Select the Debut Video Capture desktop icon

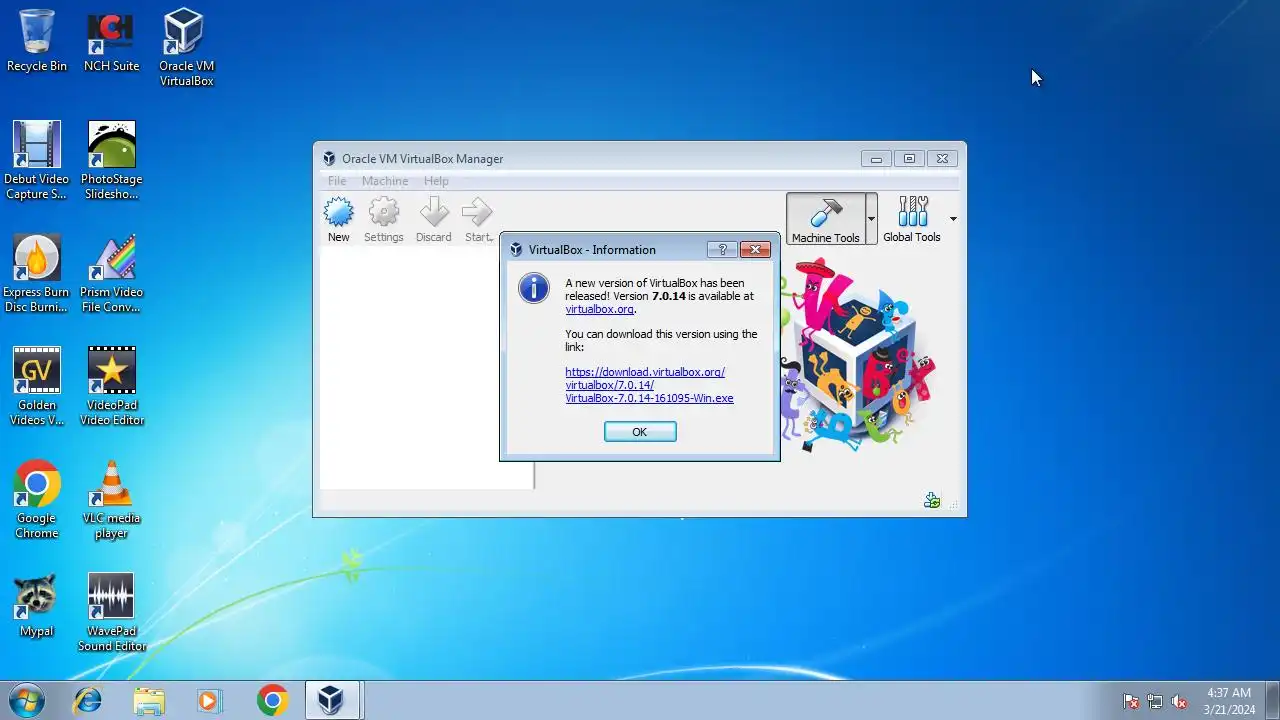(37, 161)
